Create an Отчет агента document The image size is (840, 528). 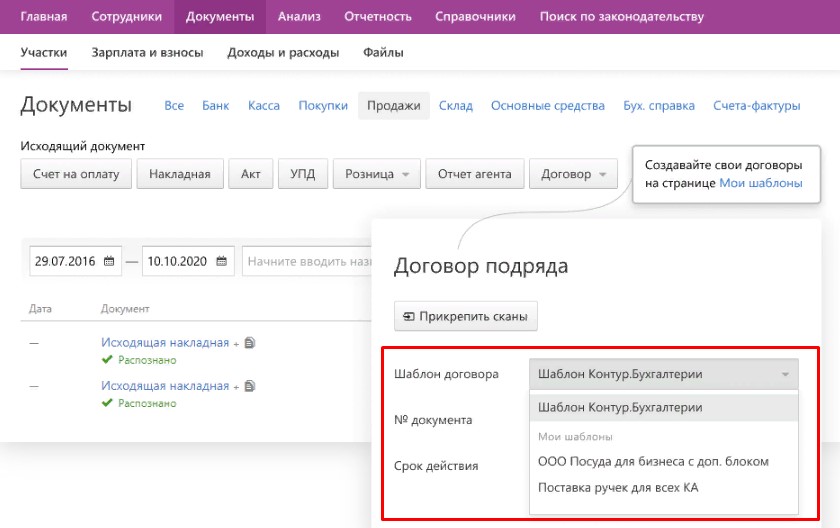(x=475, y=174)
